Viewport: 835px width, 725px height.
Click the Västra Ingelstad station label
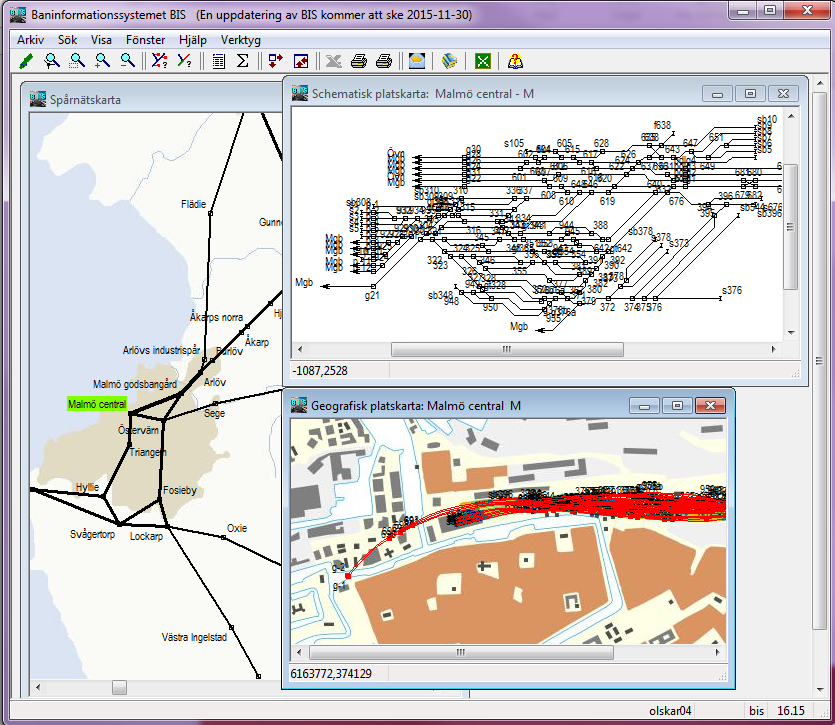click(x=194, y=637)
